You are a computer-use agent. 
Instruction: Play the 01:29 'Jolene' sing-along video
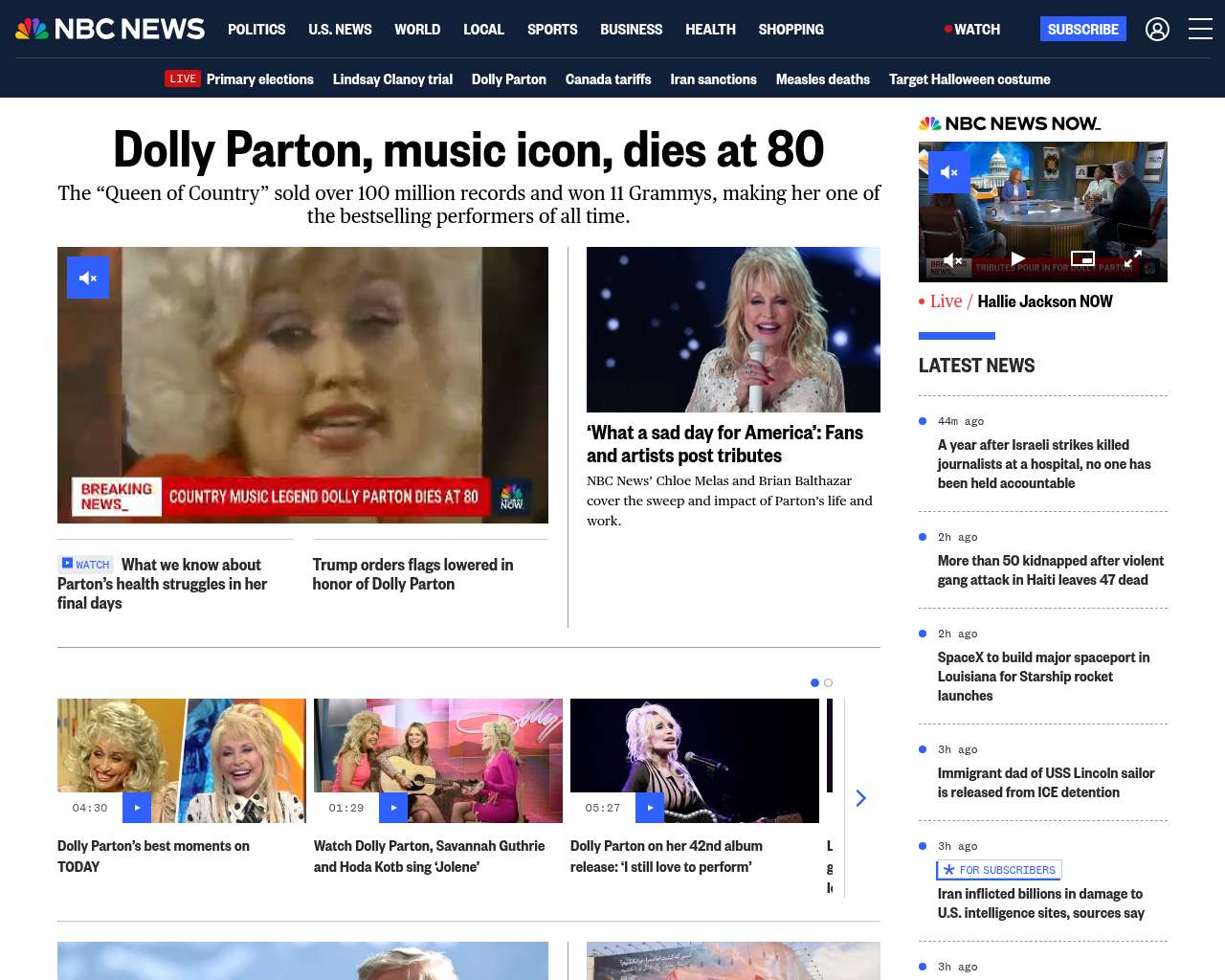(x=393, y=808)
